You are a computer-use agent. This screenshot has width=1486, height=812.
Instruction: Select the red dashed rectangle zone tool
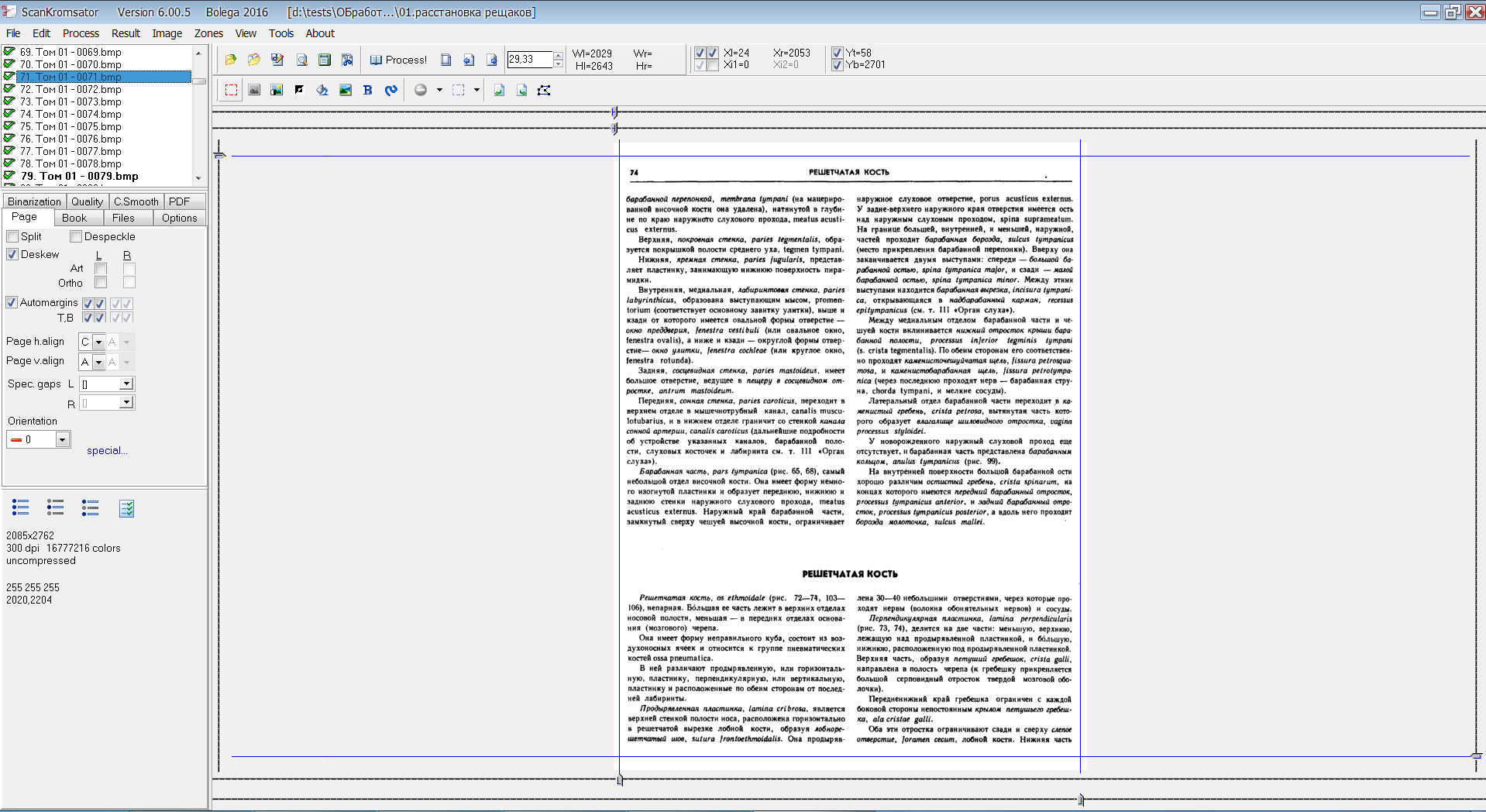click(x=231, y=90)
